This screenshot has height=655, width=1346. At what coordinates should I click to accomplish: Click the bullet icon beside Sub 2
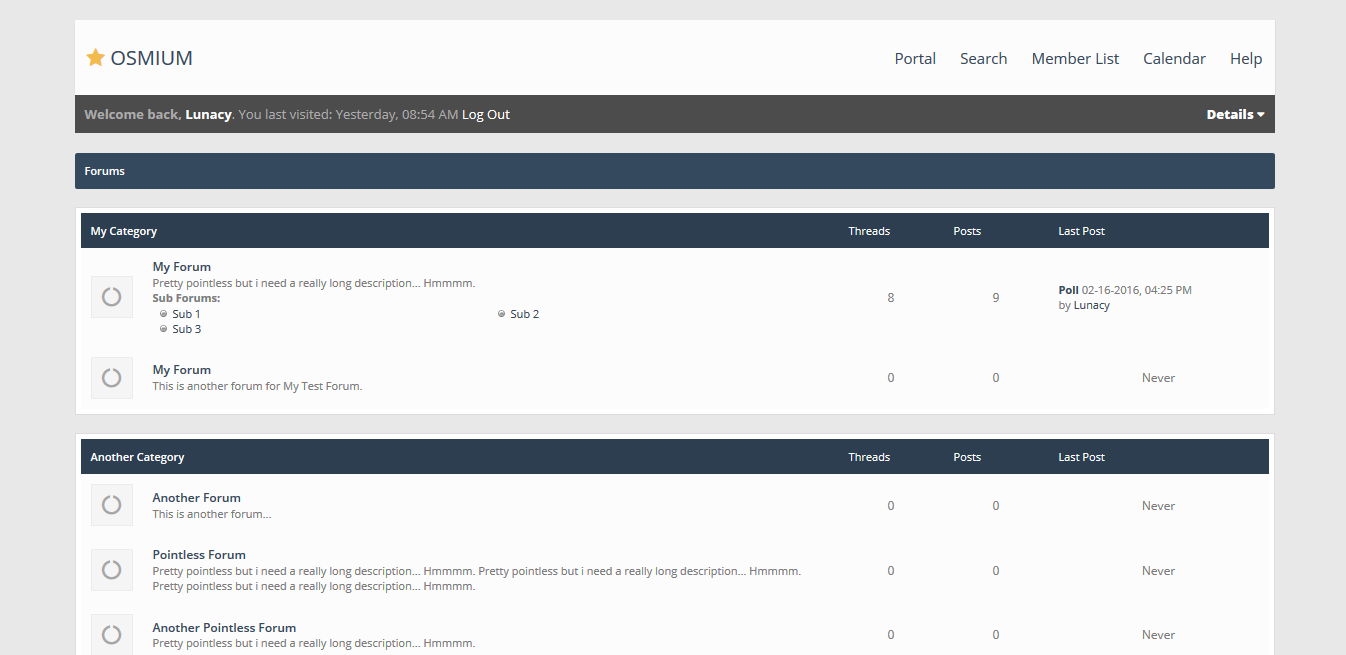[x=502, y=314]
